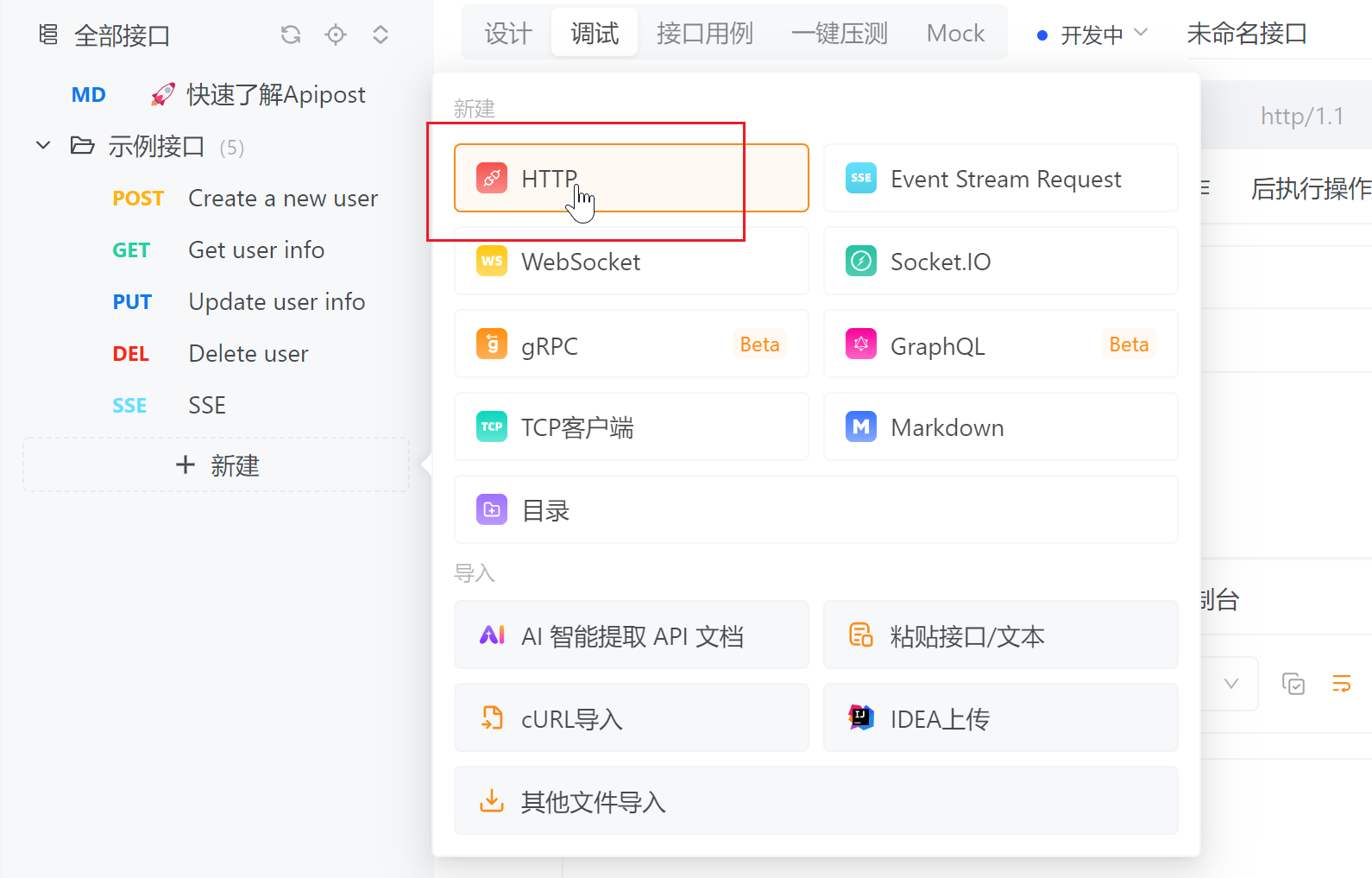Open the 后执行操作 tab
Viewport: 1372px width, 878px height.
point(1311,188)
